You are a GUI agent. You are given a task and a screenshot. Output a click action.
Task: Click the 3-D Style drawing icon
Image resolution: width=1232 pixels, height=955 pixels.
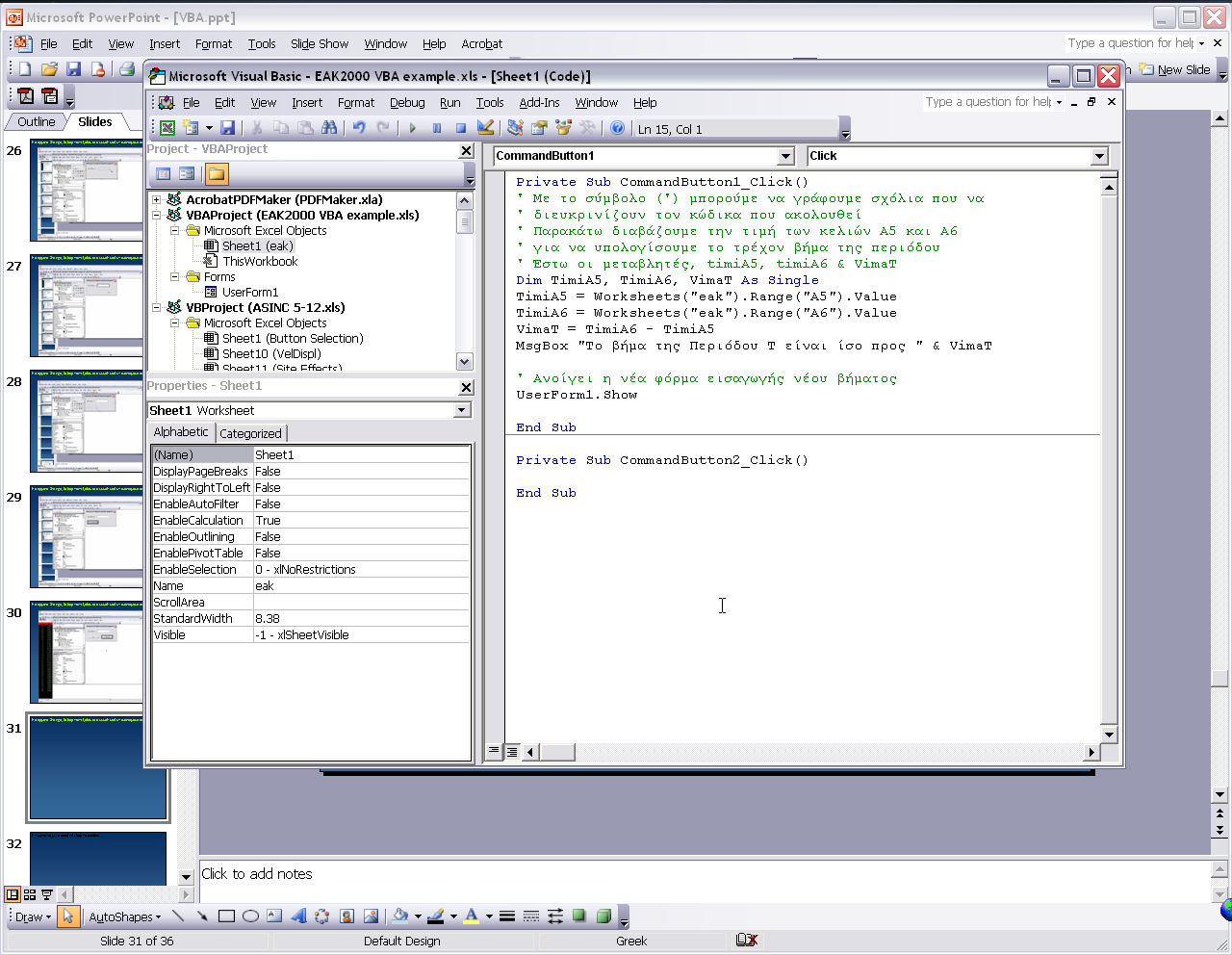click(603, 916)
